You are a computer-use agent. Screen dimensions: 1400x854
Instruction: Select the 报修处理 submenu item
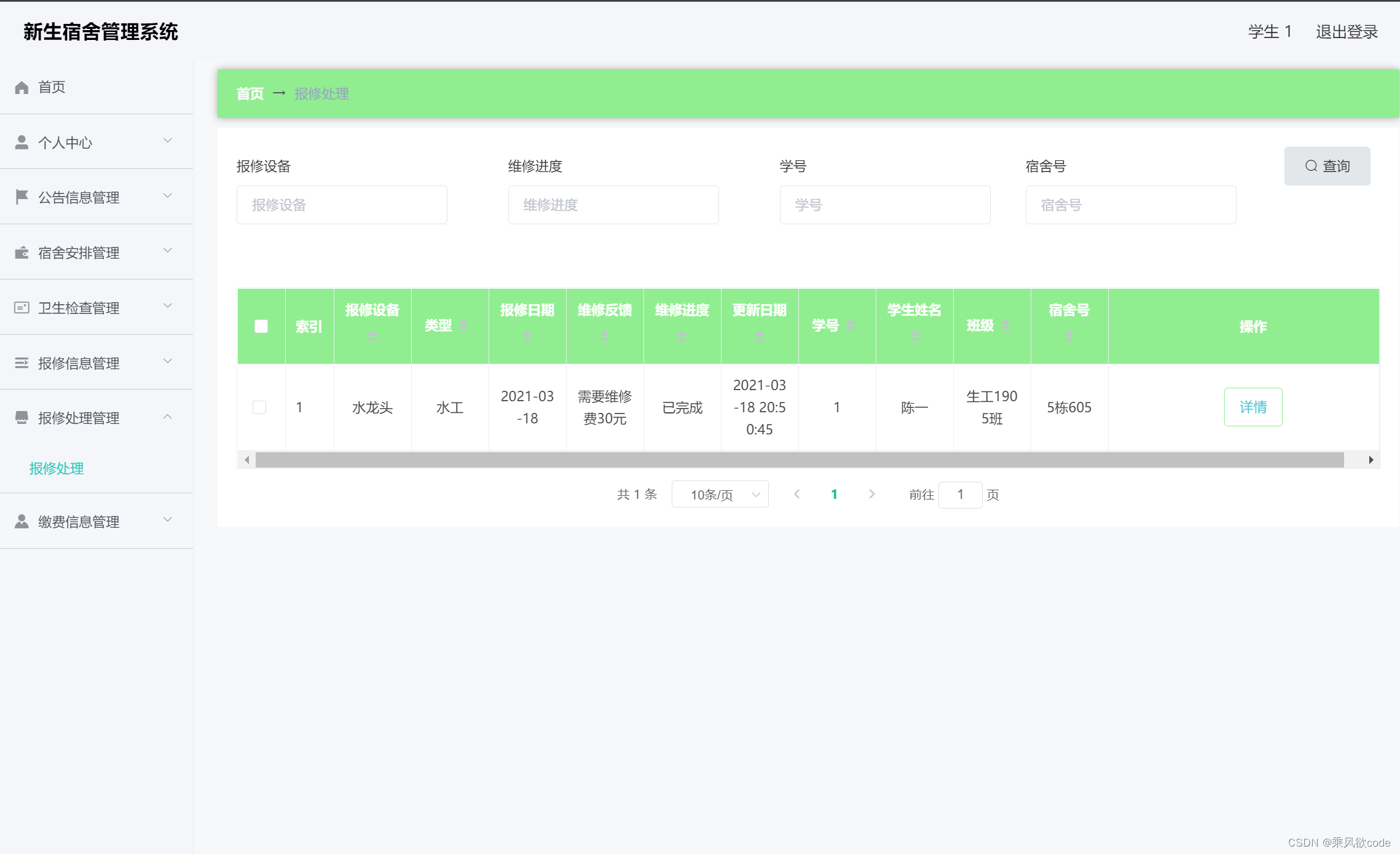coord(57,468)
